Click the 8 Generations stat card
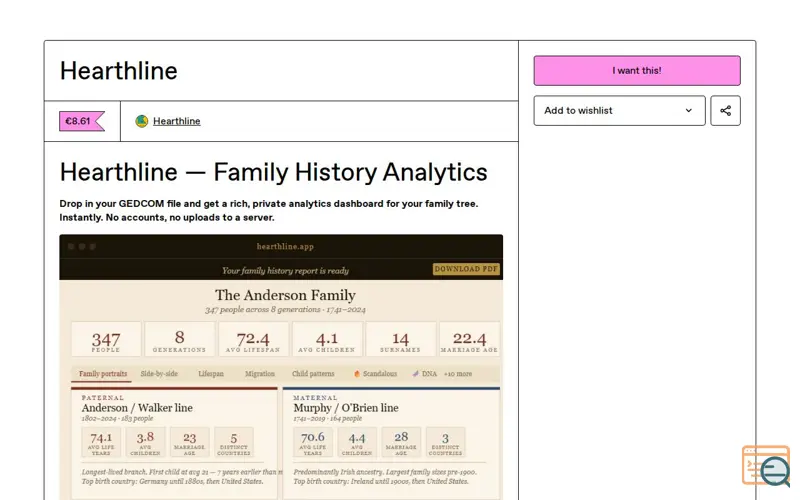800x500 pixels. tap(180, 339)
